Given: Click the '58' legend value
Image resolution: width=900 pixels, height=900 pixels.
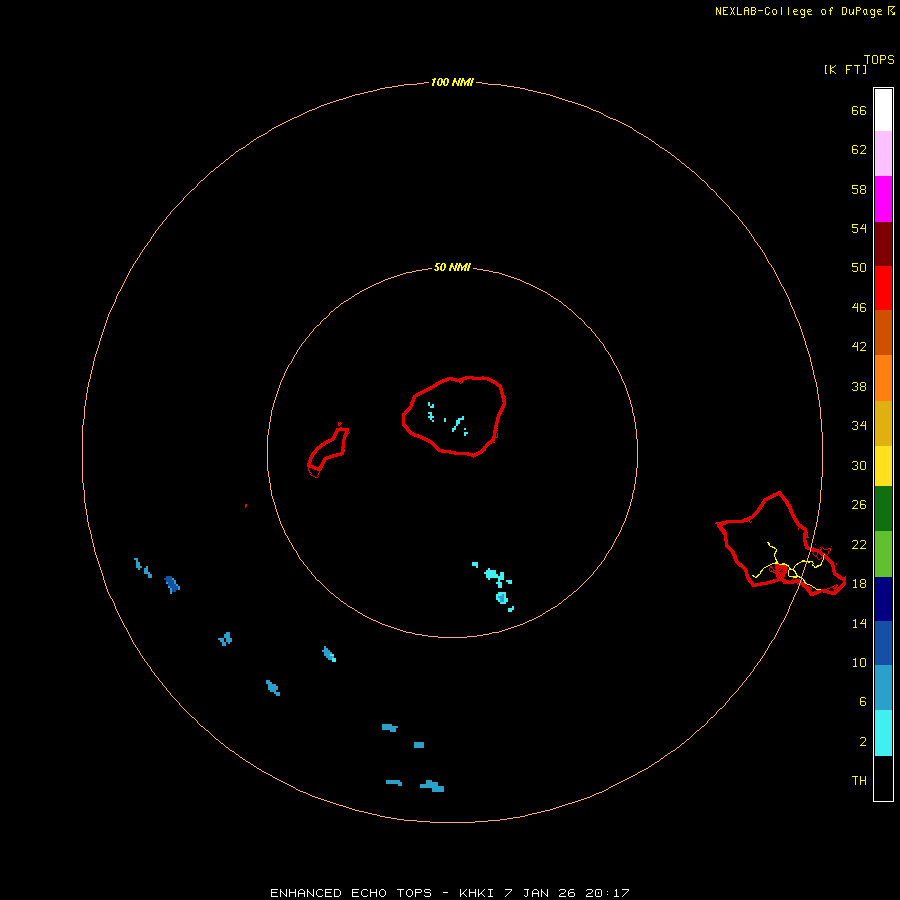Looking at the screenshot, I should coord(859,189).
